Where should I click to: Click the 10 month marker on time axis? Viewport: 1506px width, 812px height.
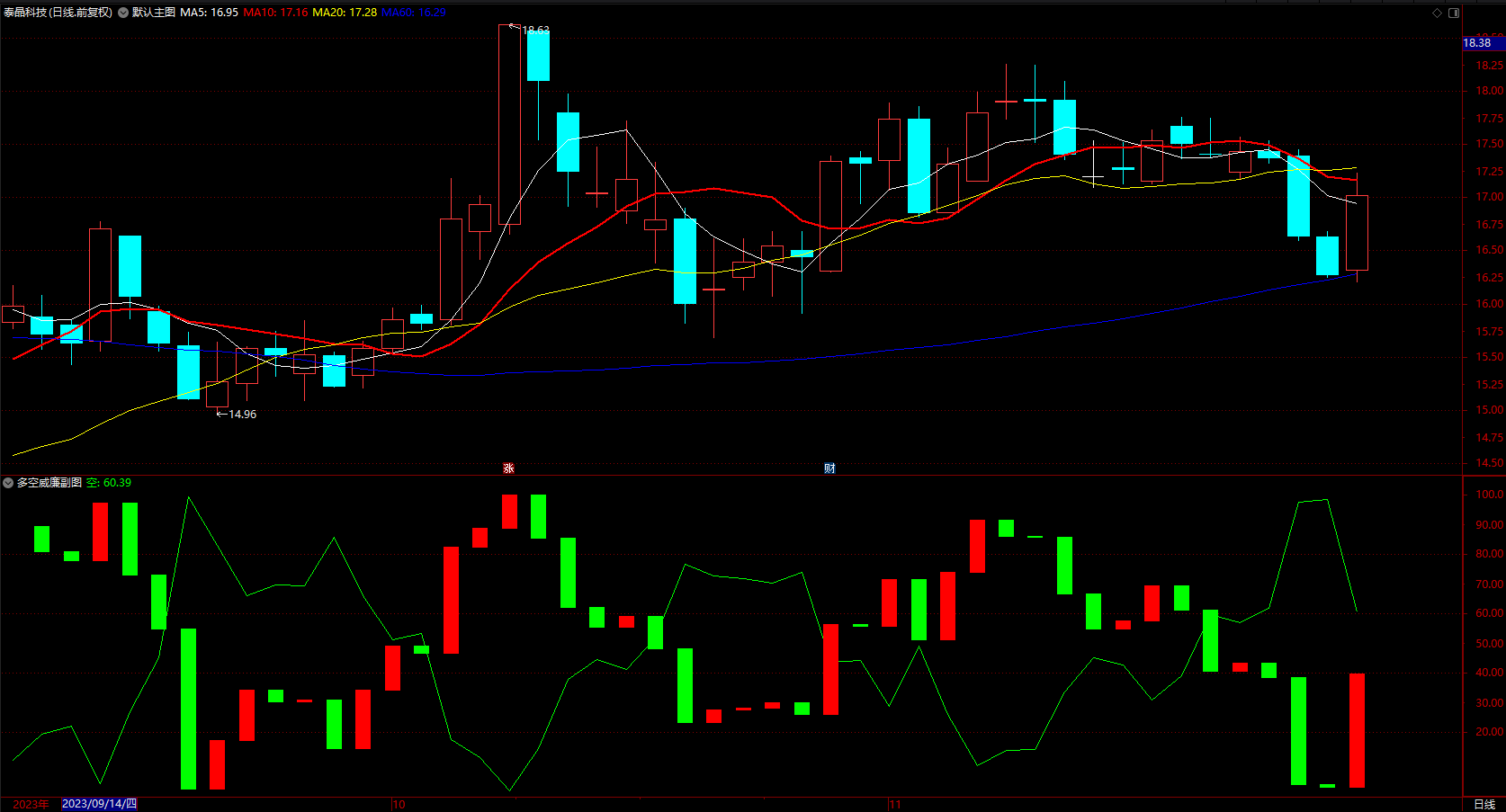(x=399, y=804)
